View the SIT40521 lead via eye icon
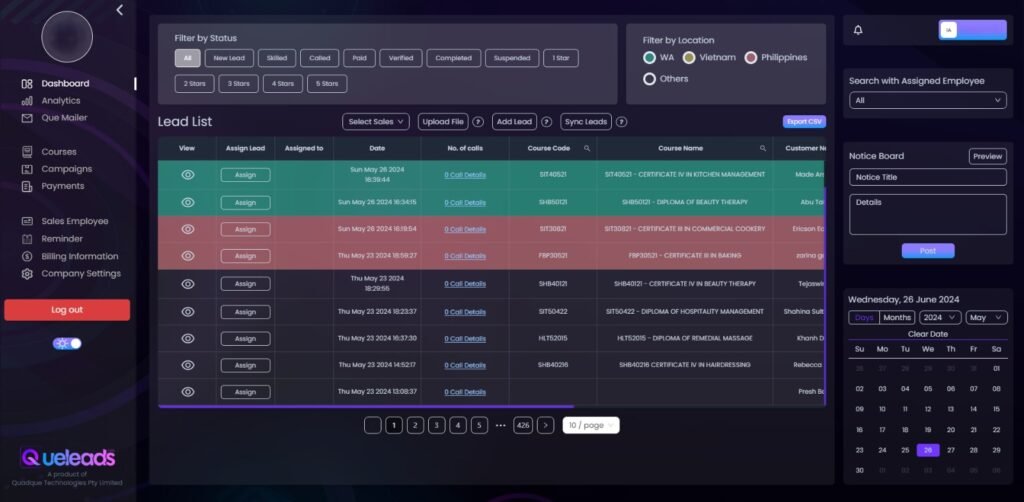This screenshot has width=1024, height=502. [x=187, y=174]
